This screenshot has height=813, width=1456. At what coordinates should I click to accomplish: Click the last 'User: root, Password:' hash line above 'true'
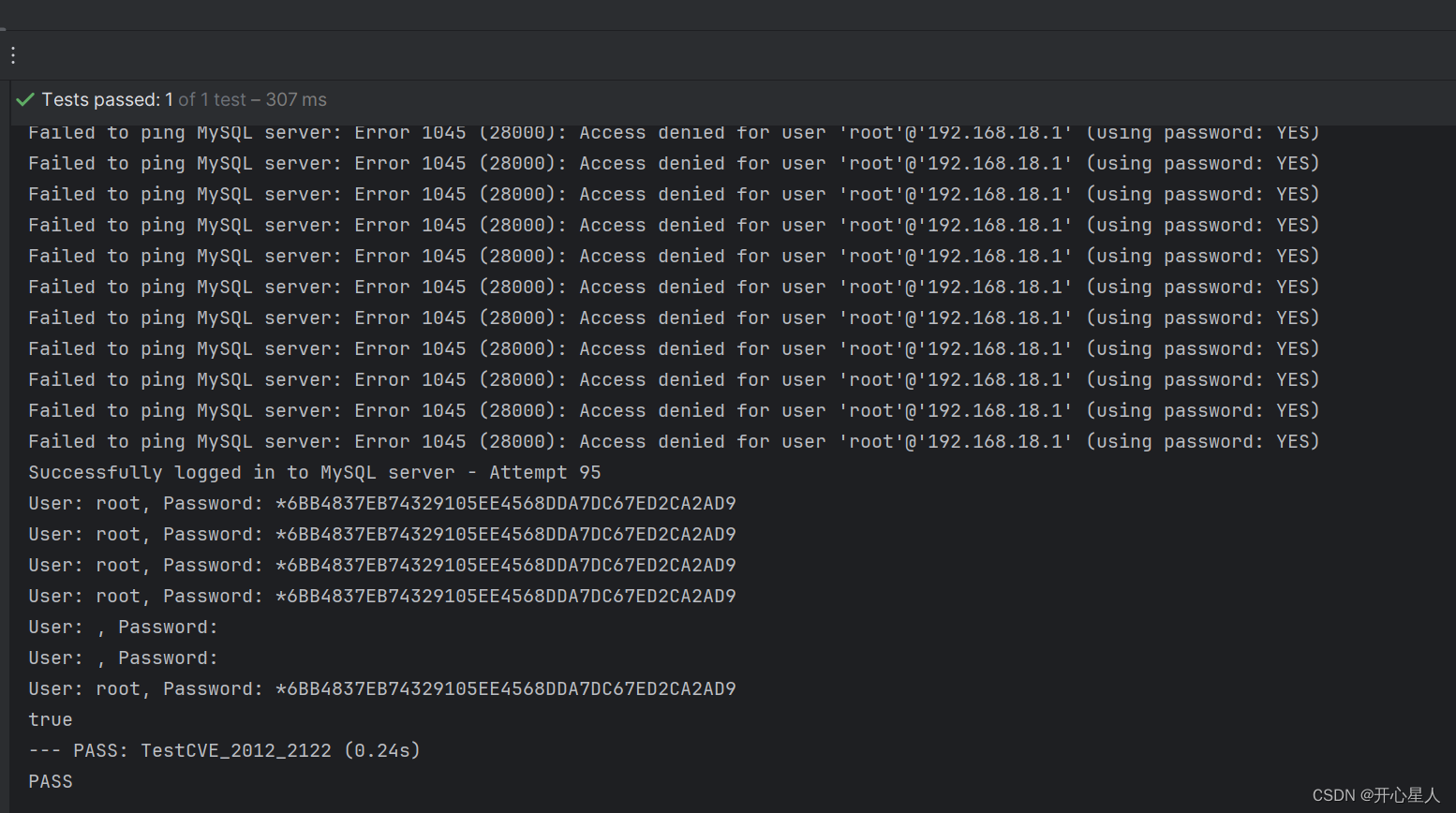point(382,689)
